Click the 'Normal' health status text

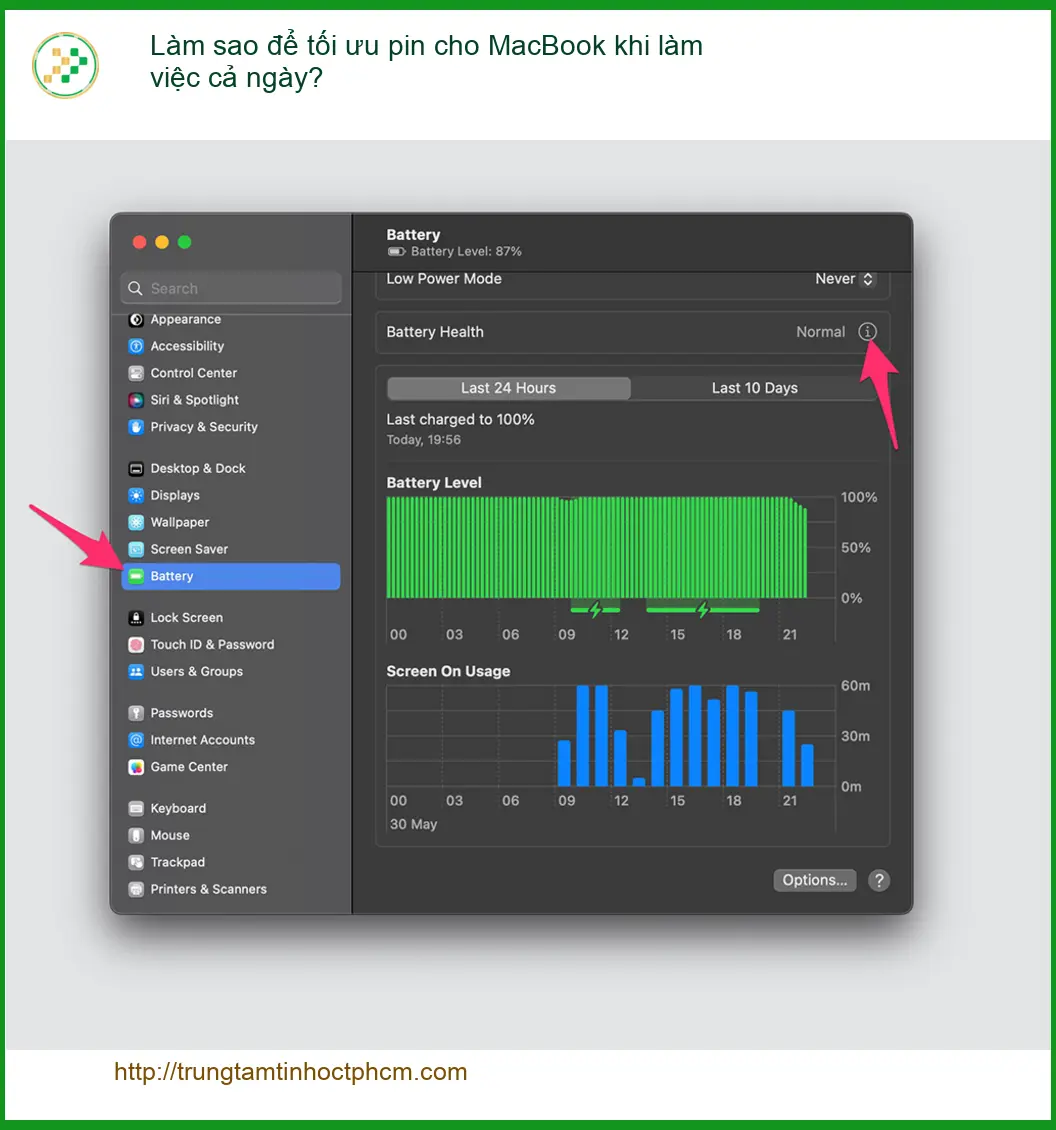820,332
